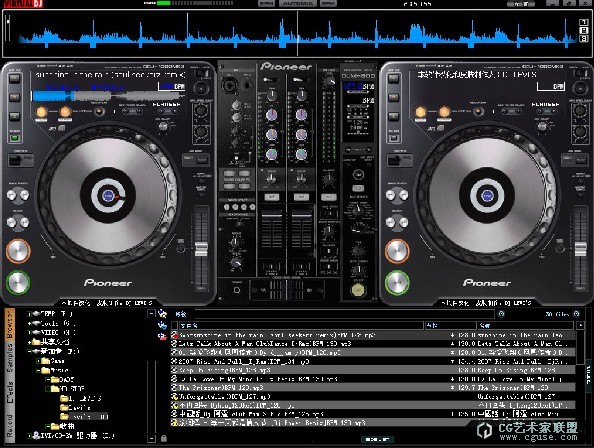Click the large yellow effect on/off button

358,290
